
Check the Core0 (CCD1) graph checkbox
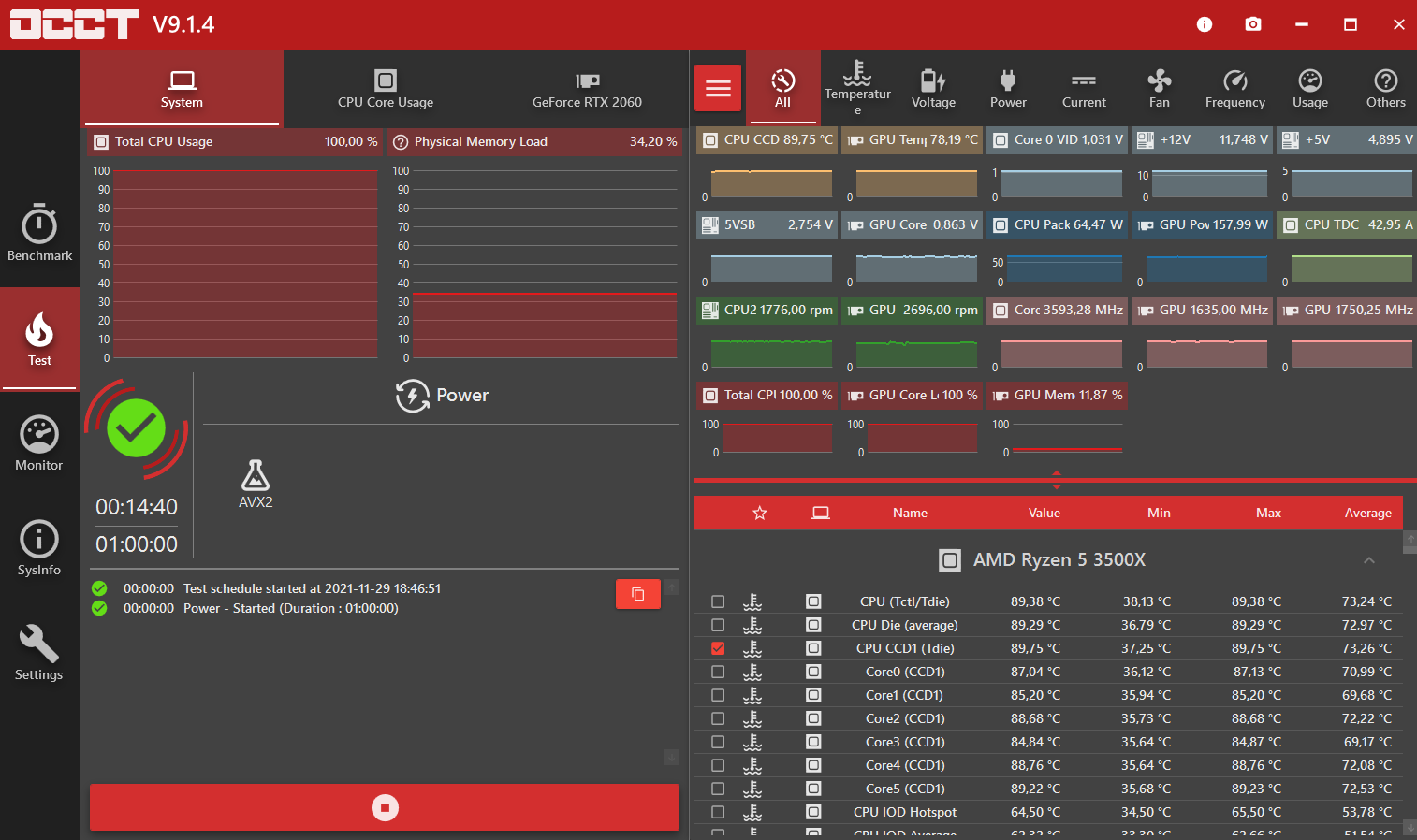pyautogui.click(x=718, y=672)
